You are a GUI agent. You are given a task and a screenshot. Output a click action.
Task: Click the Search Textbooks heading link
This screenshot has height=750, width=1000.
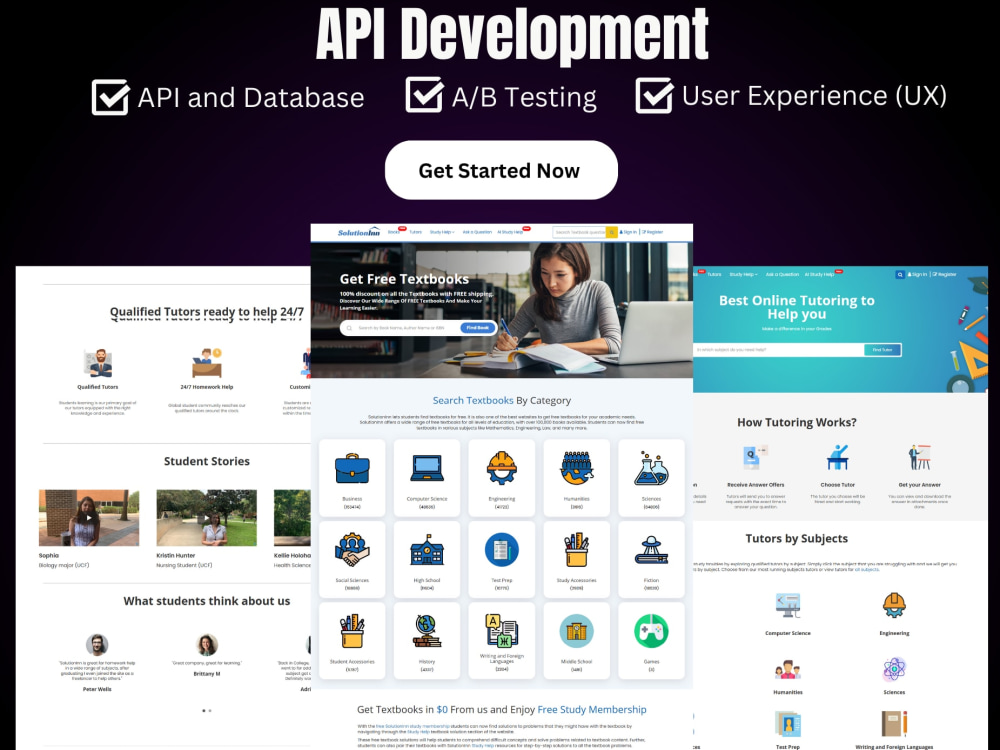(x=473, y=401)
